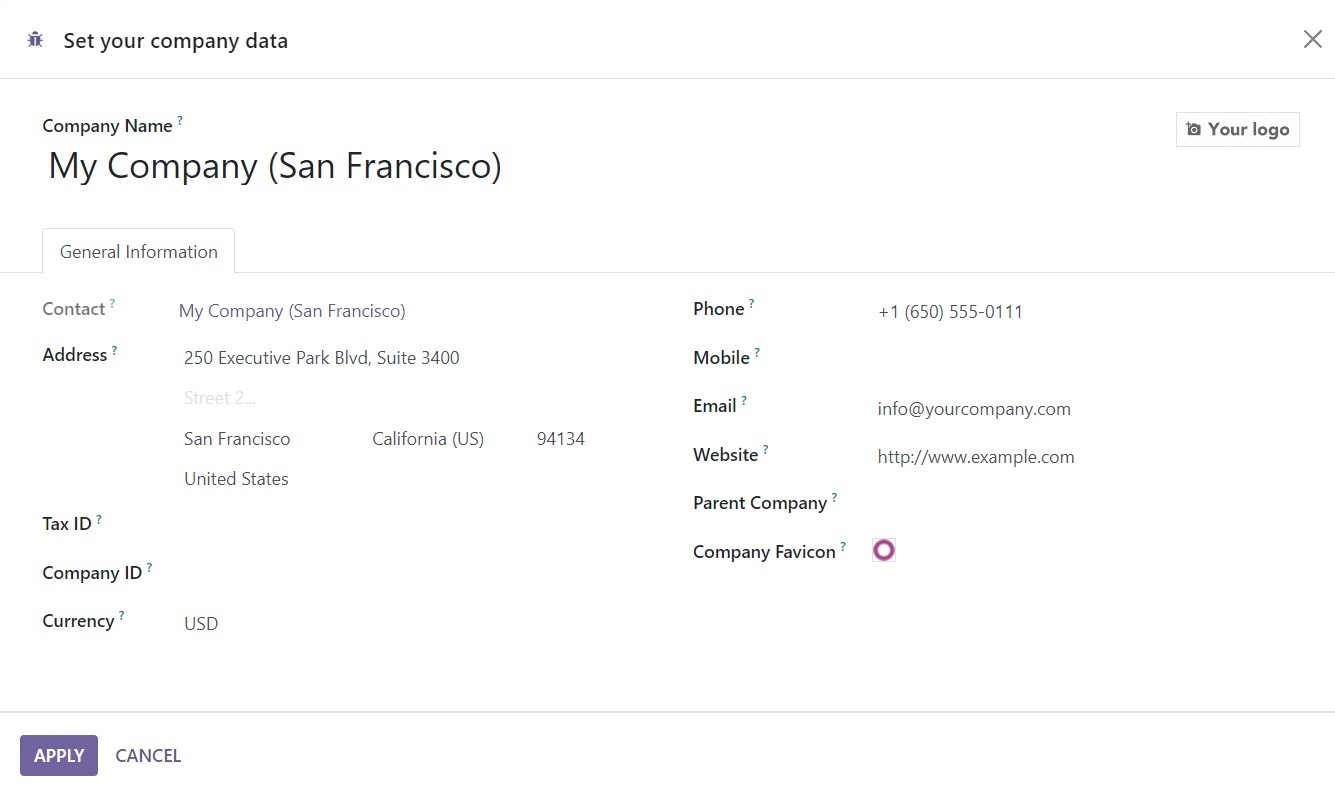Show help tooltip next to Tax ID

pyautogui.click(x=98, y=519)
